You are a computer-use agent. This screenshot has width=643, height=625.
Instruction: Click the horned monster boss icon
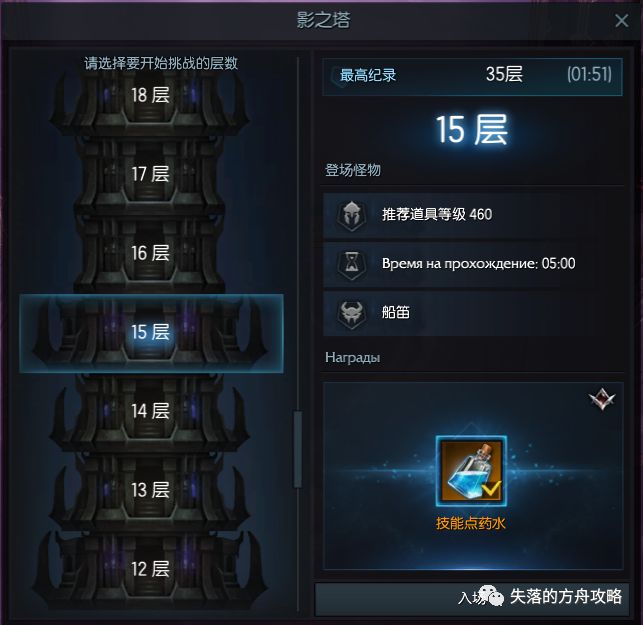pyautogui.click(x=351, y=314)
